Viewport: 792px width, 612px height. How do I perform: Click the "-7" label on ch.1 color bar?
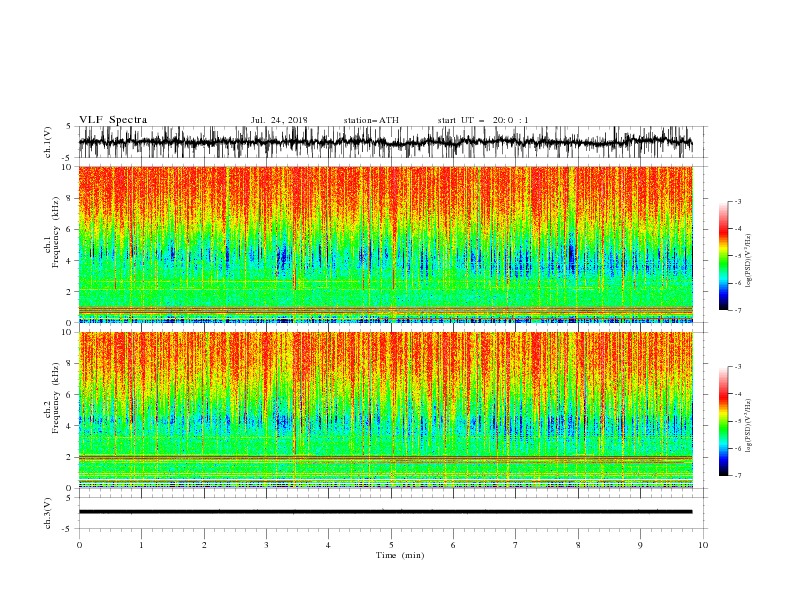point(737,310)
